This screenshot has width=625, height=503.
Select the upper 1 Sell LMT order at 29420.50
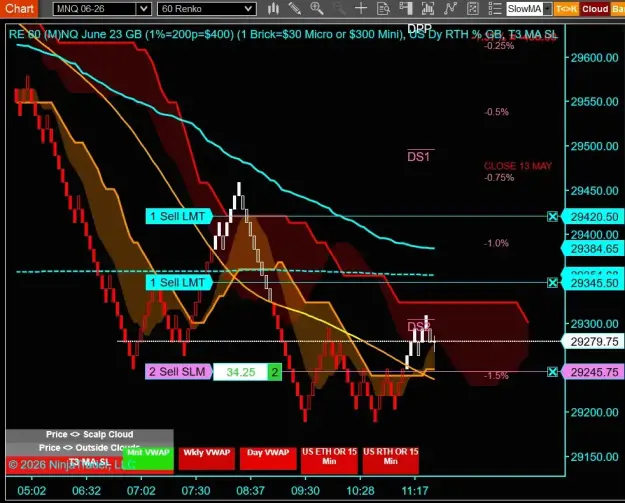(x=178, y=216)
